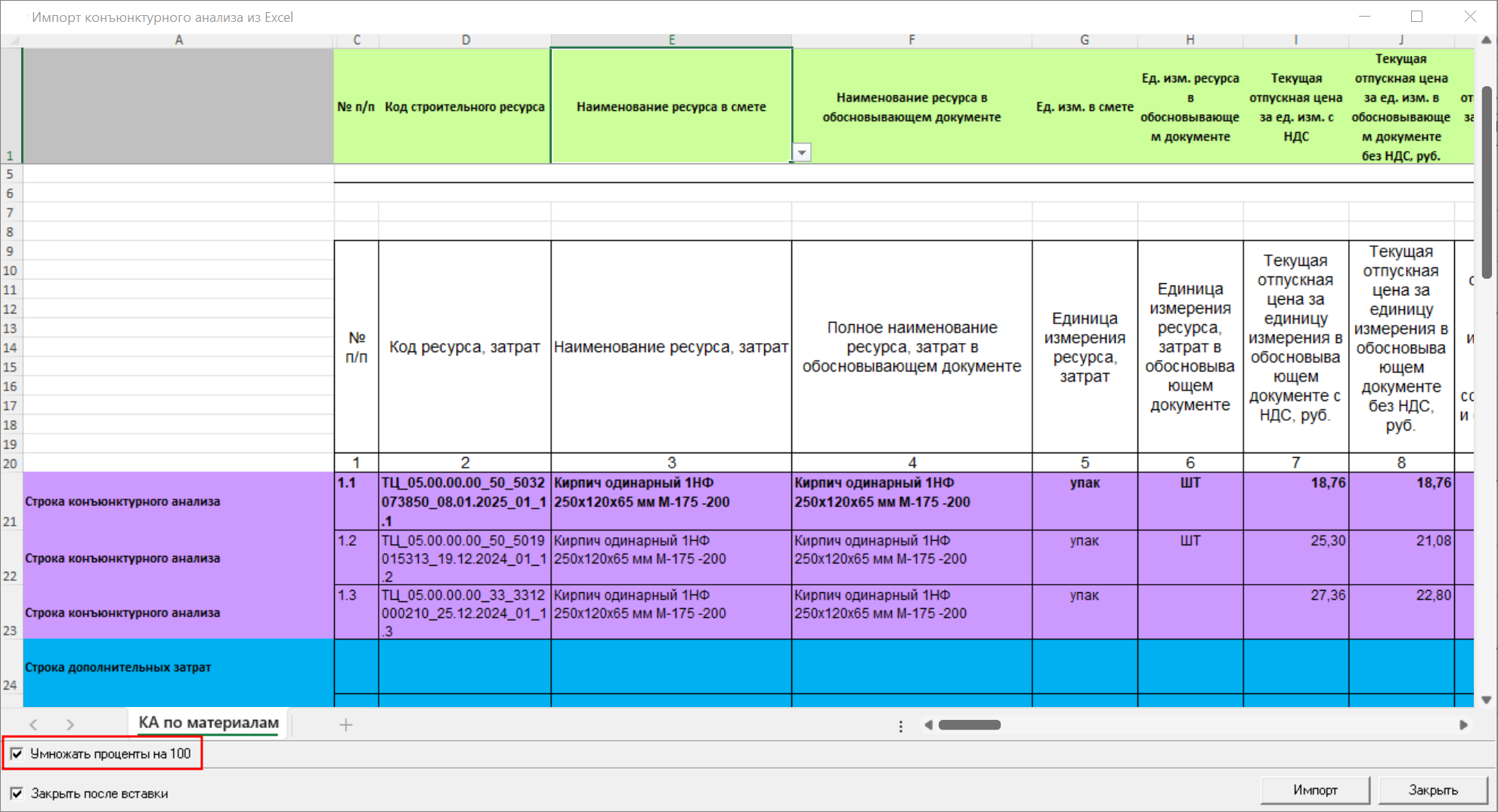Click previous sheet navigation arrow

pyautogui.click(x=33, y=725)
